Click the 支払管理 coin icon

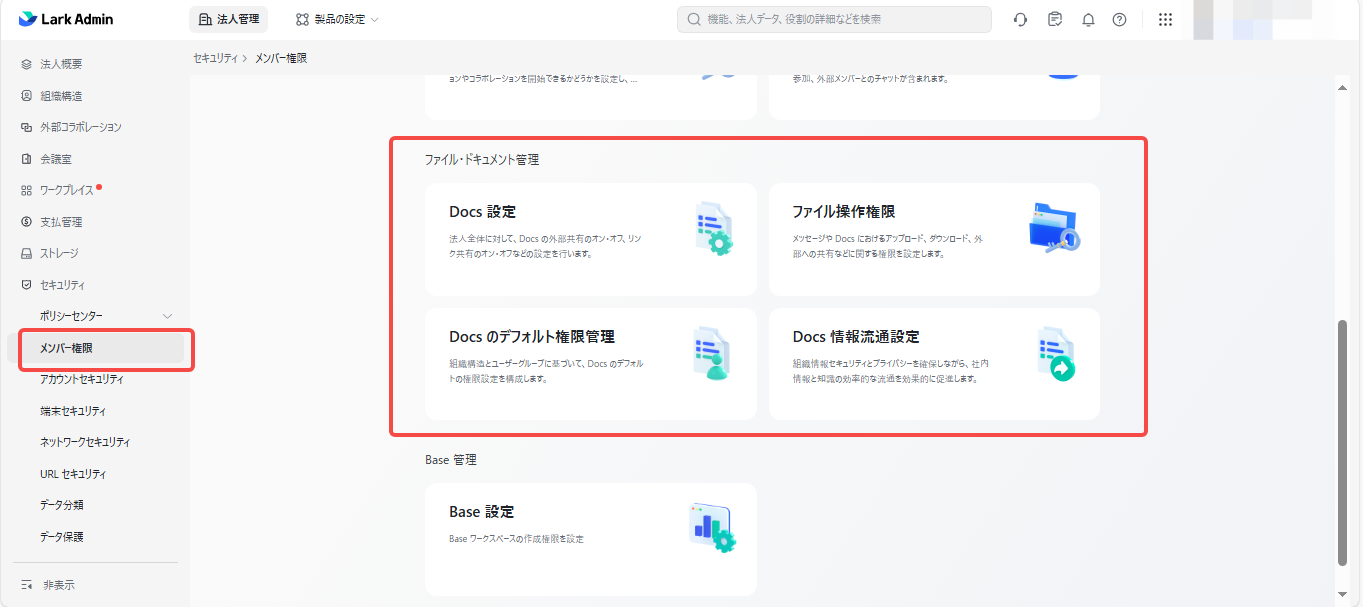tap(27, 222)
